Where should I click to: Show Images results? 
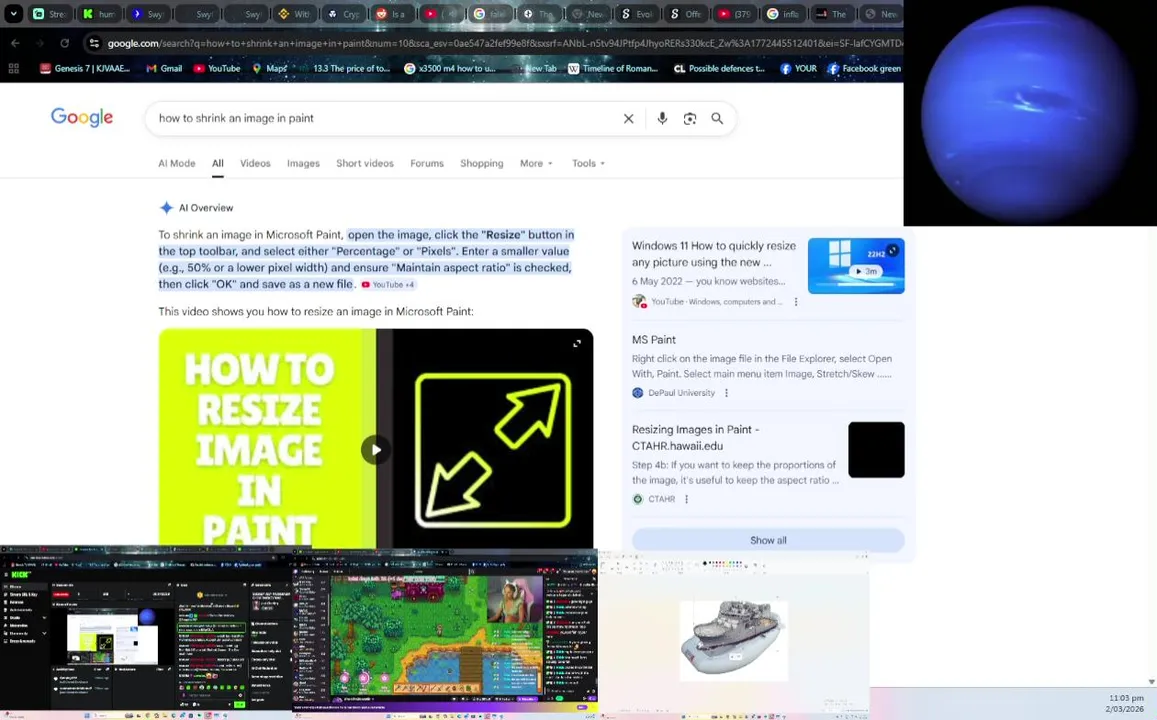click(303, 163)
